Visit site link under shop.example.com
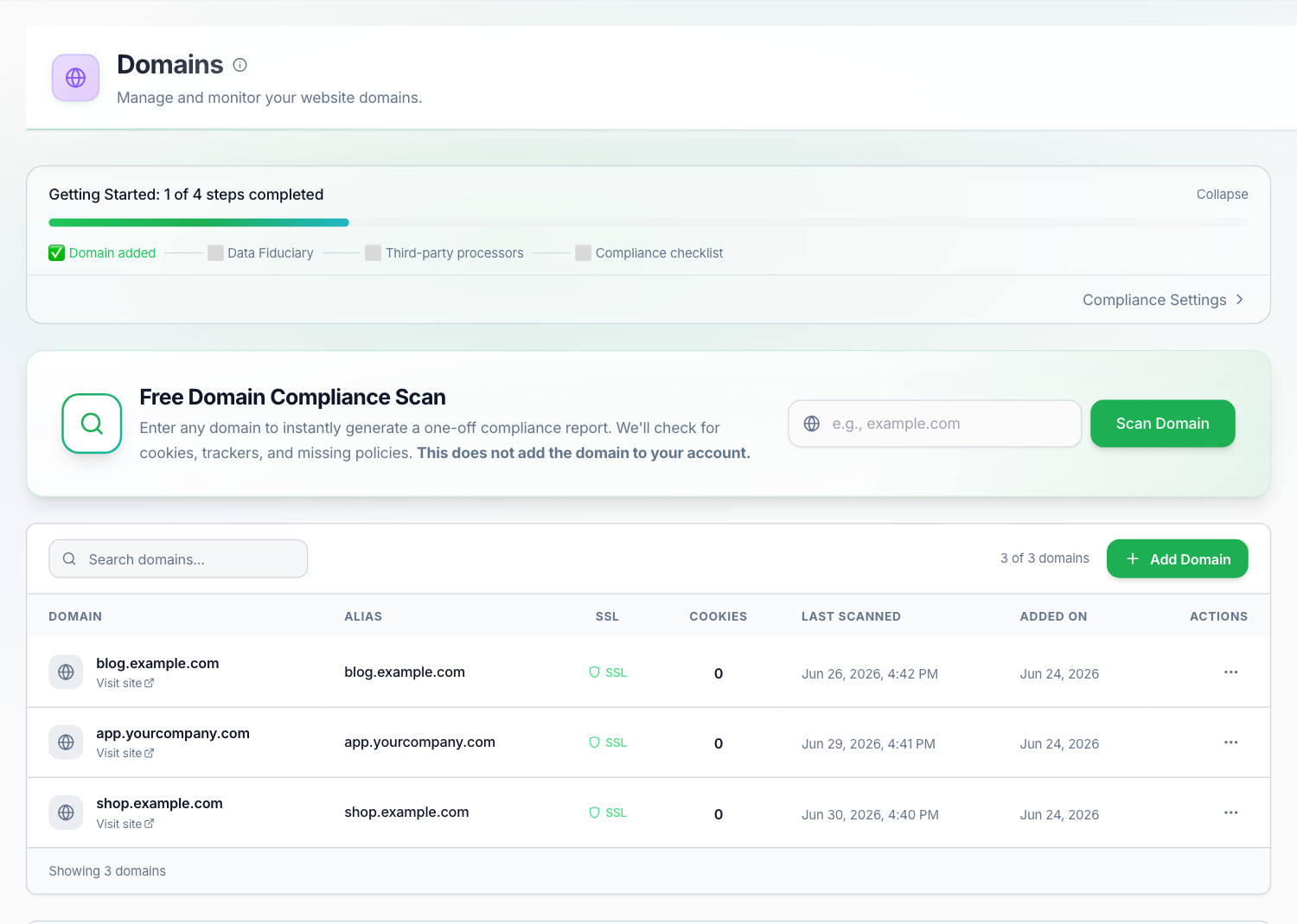Viewport: 1297px width, 924px height. 125,824
